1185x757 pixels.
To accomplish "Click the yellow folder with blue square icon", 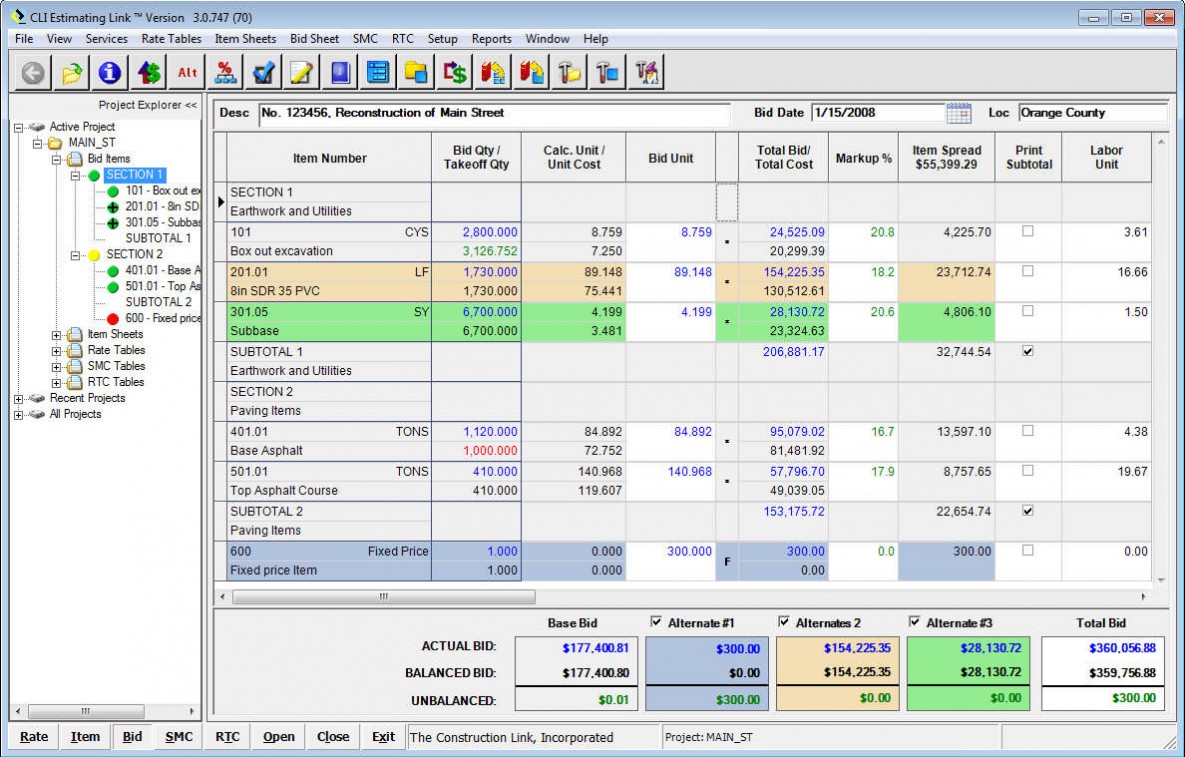I will (416, 73).
